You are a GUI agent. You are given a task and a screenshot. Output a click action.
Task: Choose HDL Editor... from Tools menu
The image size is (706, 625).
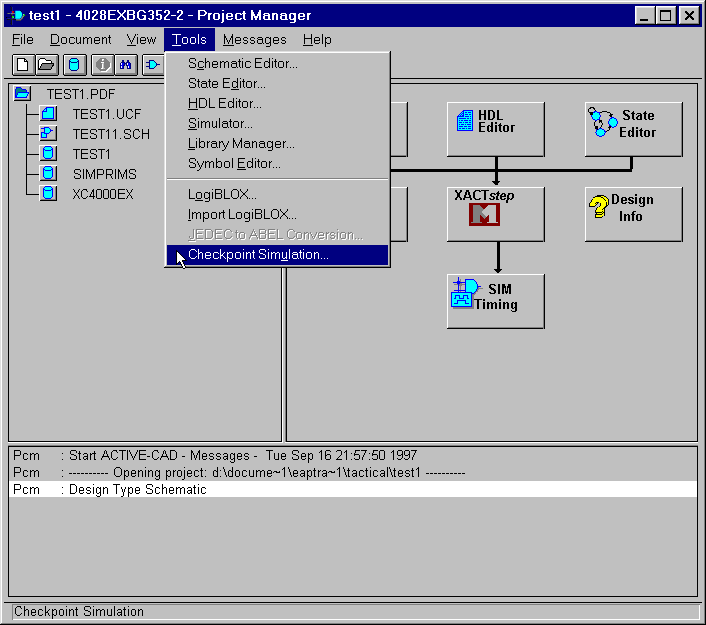[277, 103]
